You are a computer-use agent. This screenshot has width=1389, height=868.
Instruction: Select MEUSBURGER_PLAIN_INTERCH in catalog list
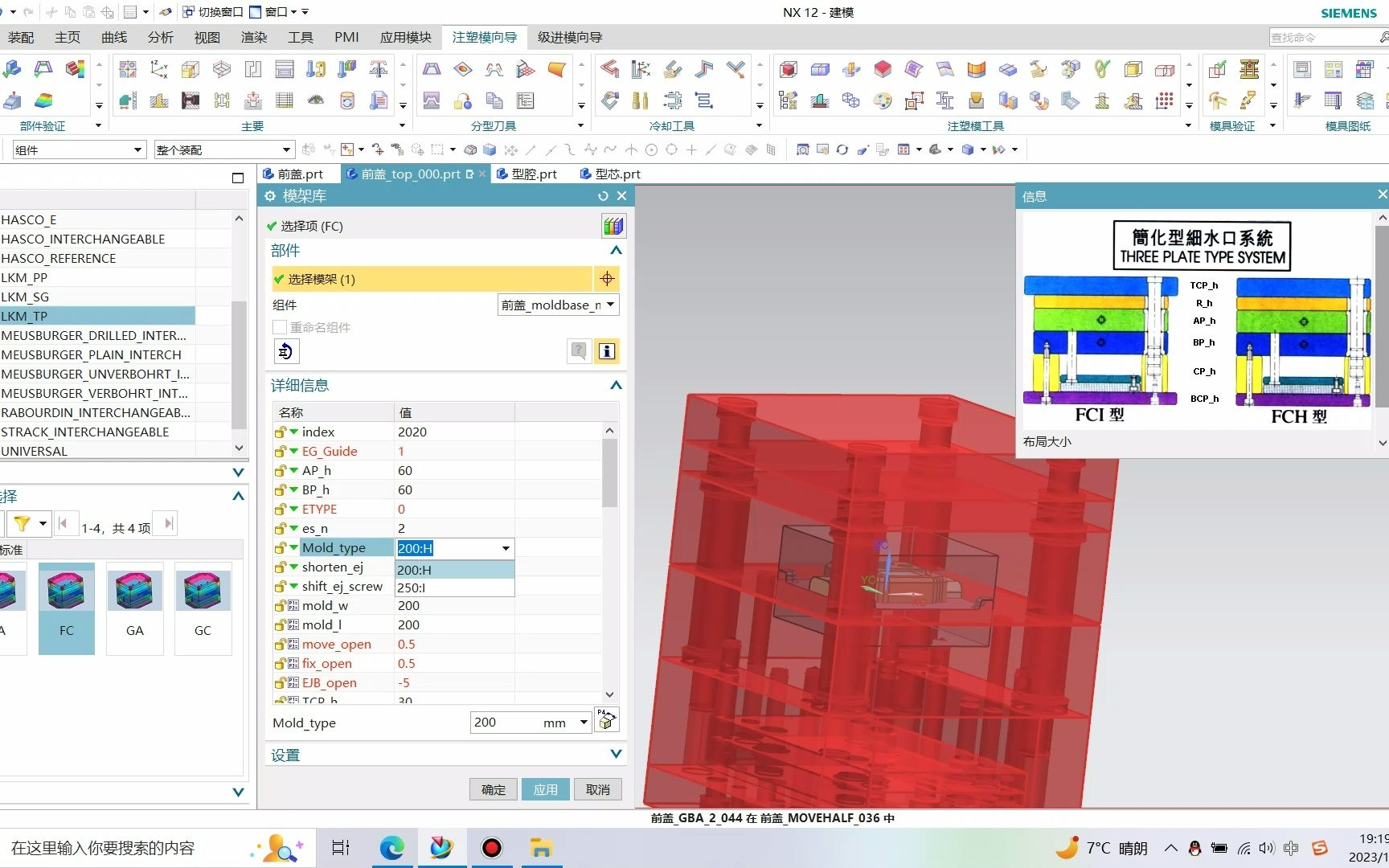point(97,354)
